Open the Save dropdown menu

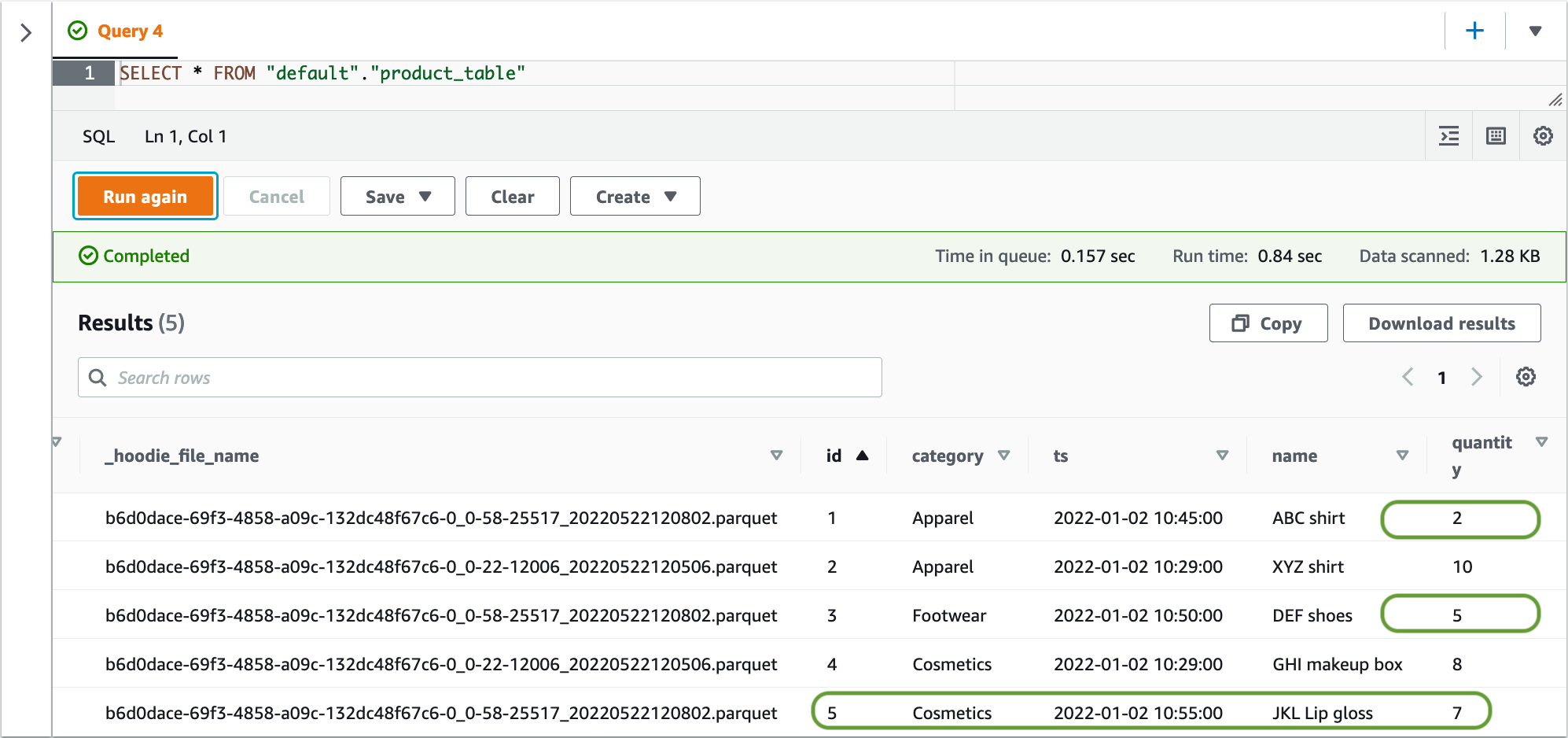(397, 197)
